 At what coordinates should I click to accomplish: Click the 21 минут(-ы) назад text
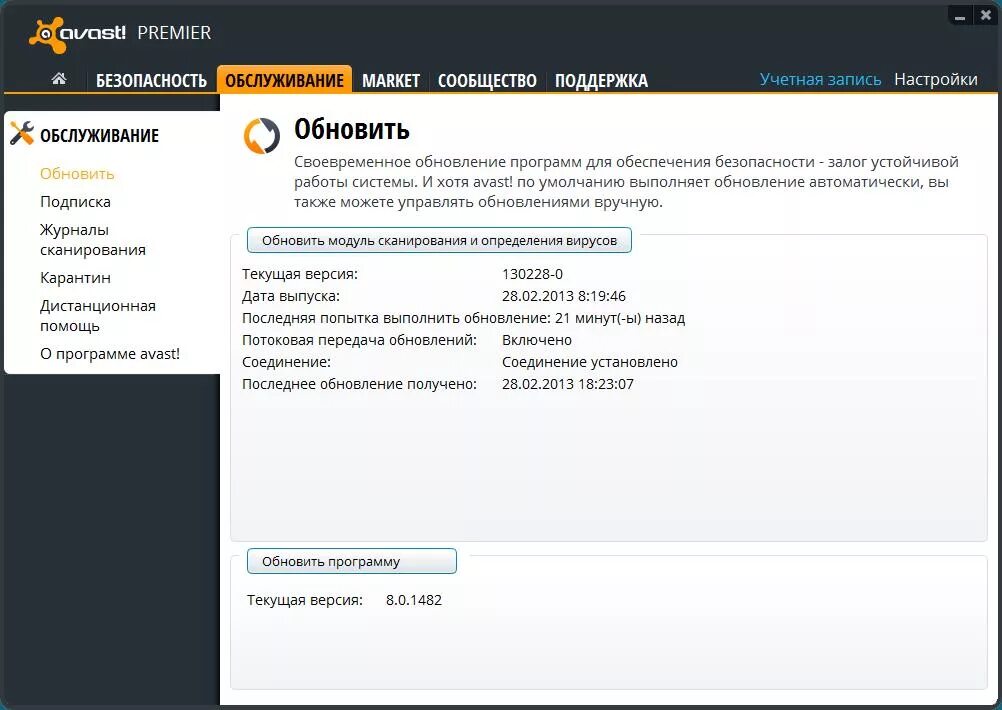(x=620, y=318)
